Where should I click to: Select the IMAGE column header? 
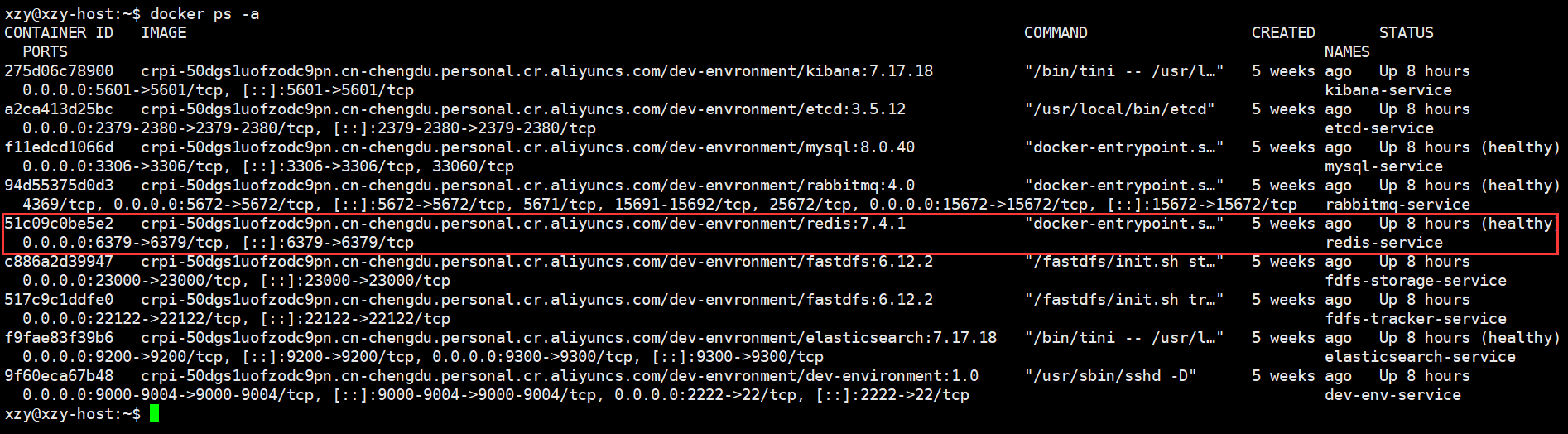[x=163, y=33]
